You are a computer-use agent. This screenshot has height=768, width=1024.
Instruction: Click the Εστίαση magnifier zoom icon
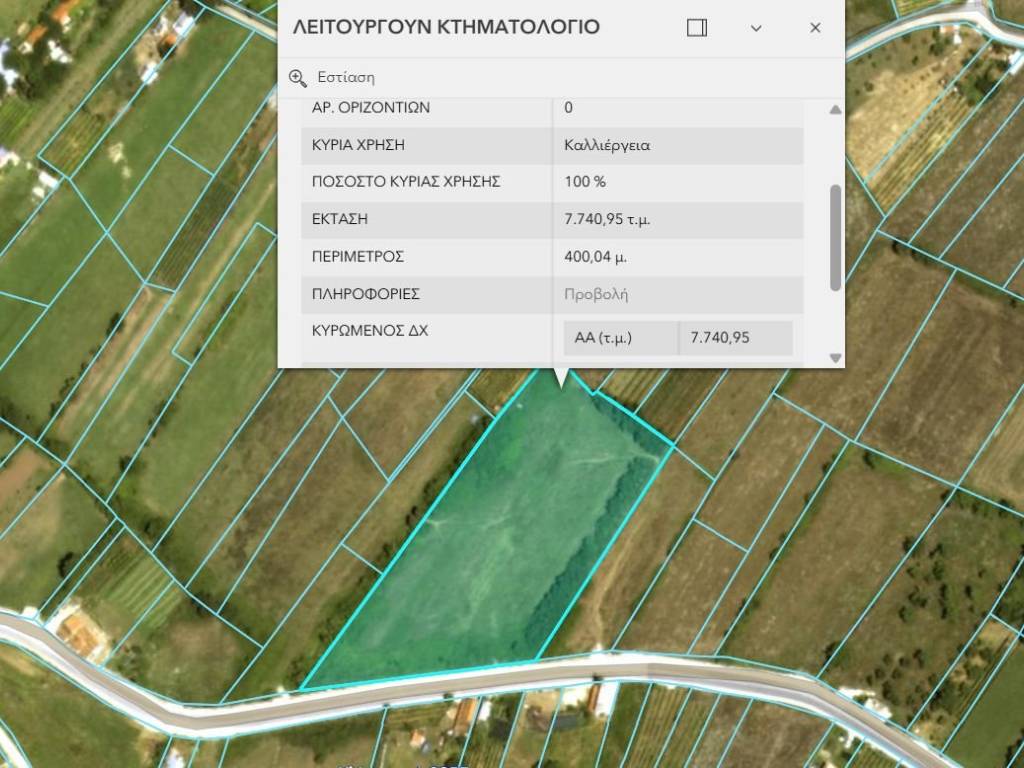point(297,78)
